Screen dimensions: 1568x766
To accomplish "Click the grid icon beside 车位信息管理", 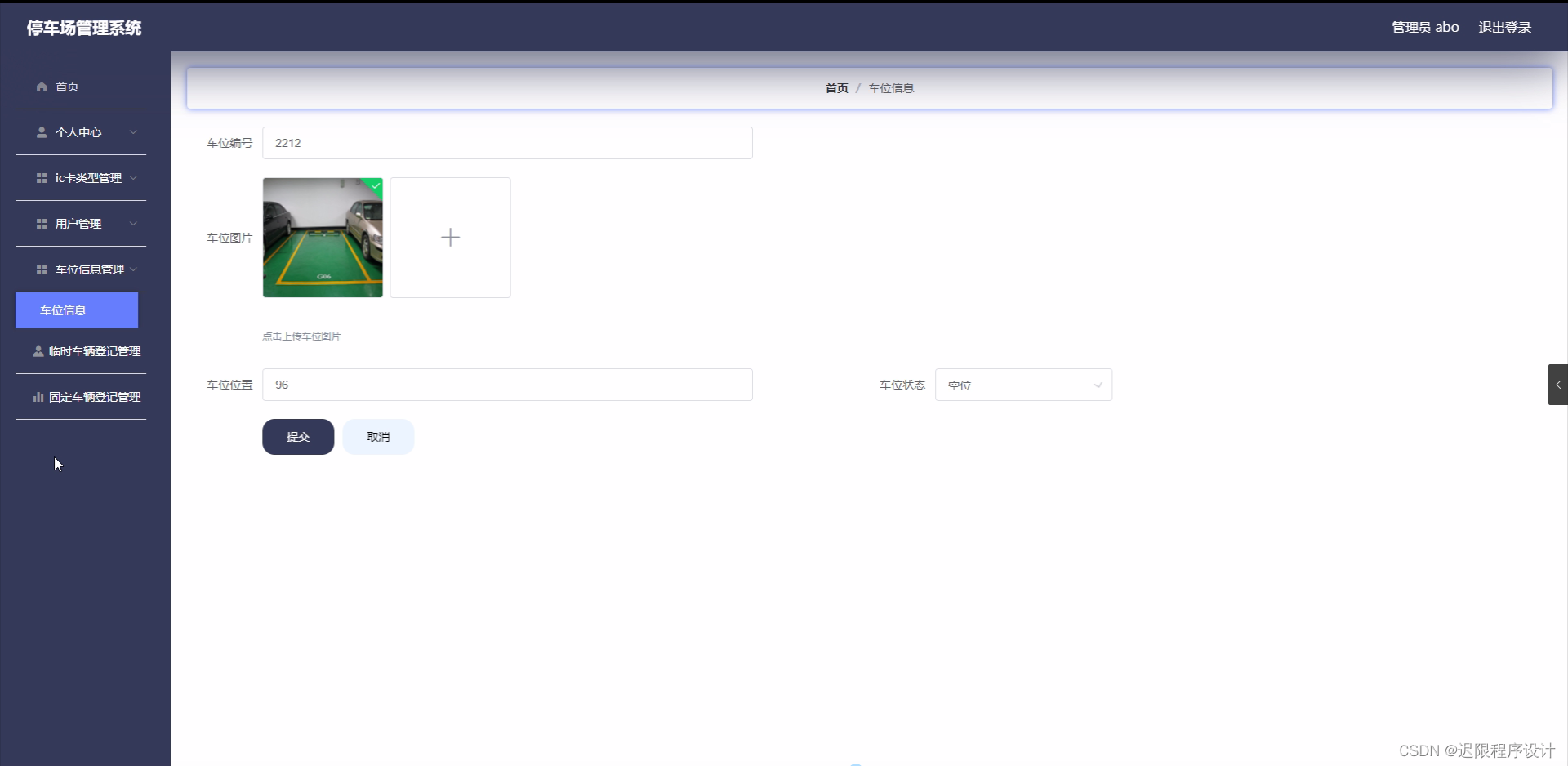I will (42, 269).
